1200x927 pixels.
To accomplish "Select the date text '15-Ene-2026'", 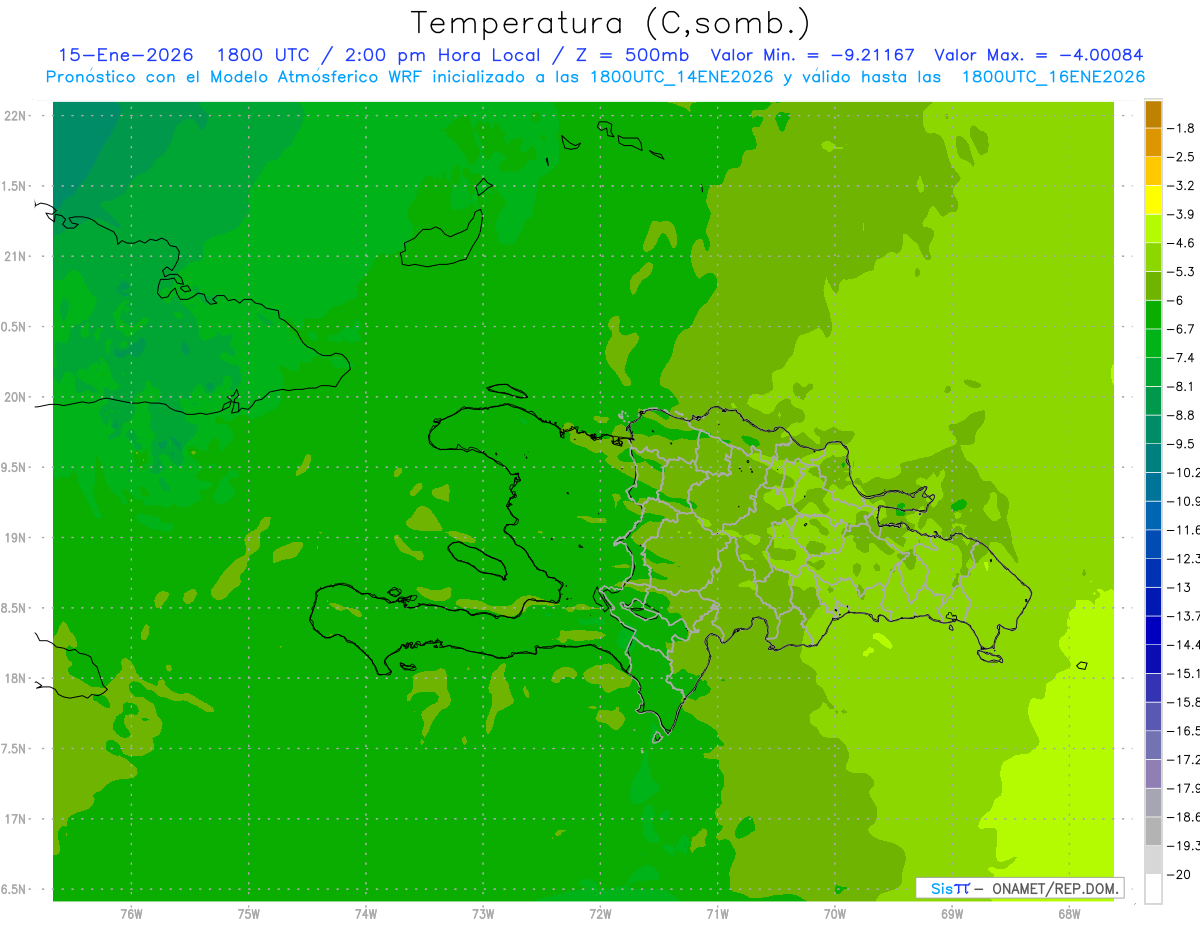I will tap(126, 55).
